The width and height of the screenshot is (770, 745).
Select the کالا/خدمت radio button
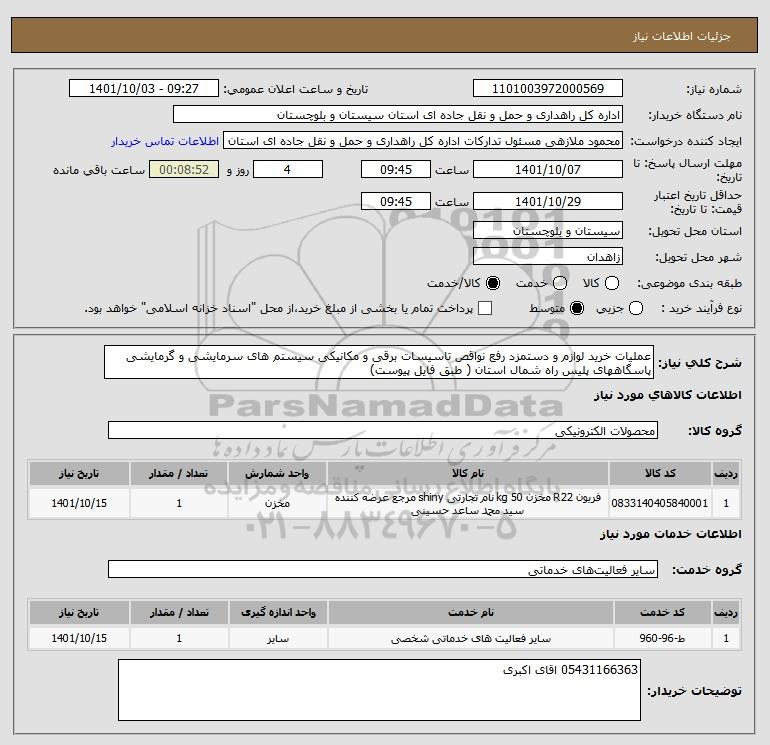pos(493,283)
